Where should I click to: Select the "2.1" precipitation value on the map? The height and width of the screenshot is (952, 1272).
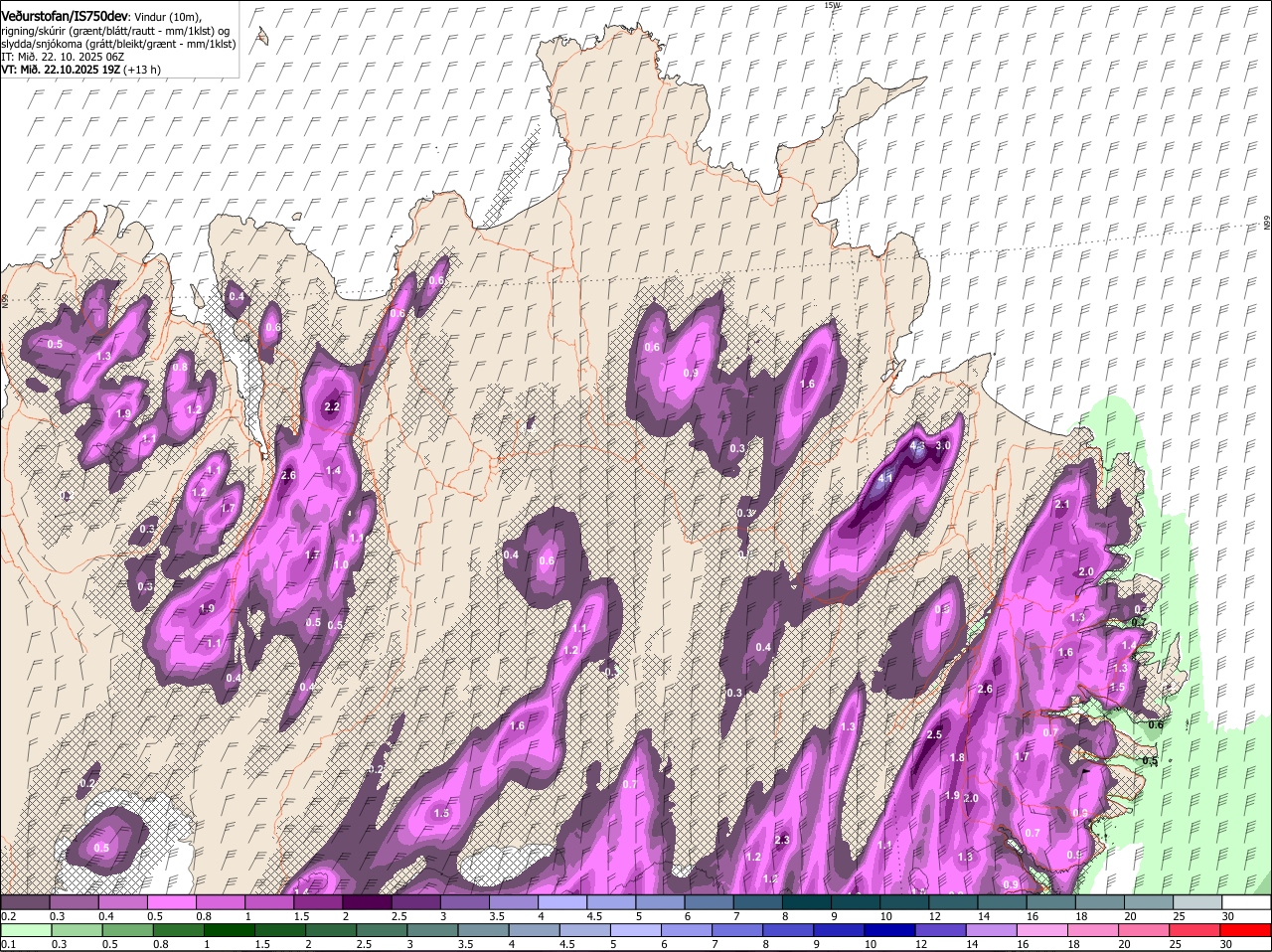click(x=1062, y=505)
